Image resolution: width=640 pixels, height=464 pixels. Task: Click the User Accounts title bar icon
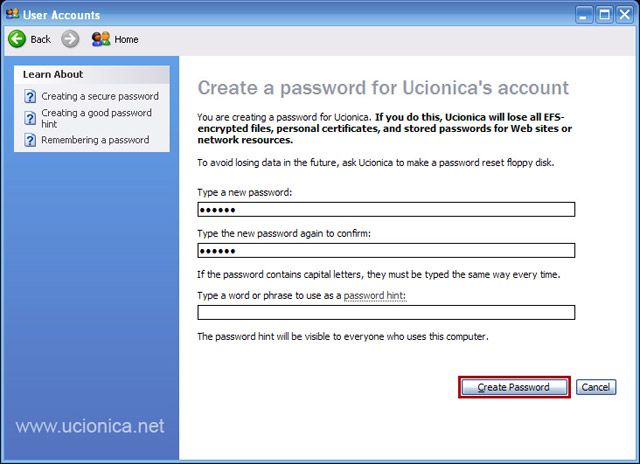[x=12, y=14]
